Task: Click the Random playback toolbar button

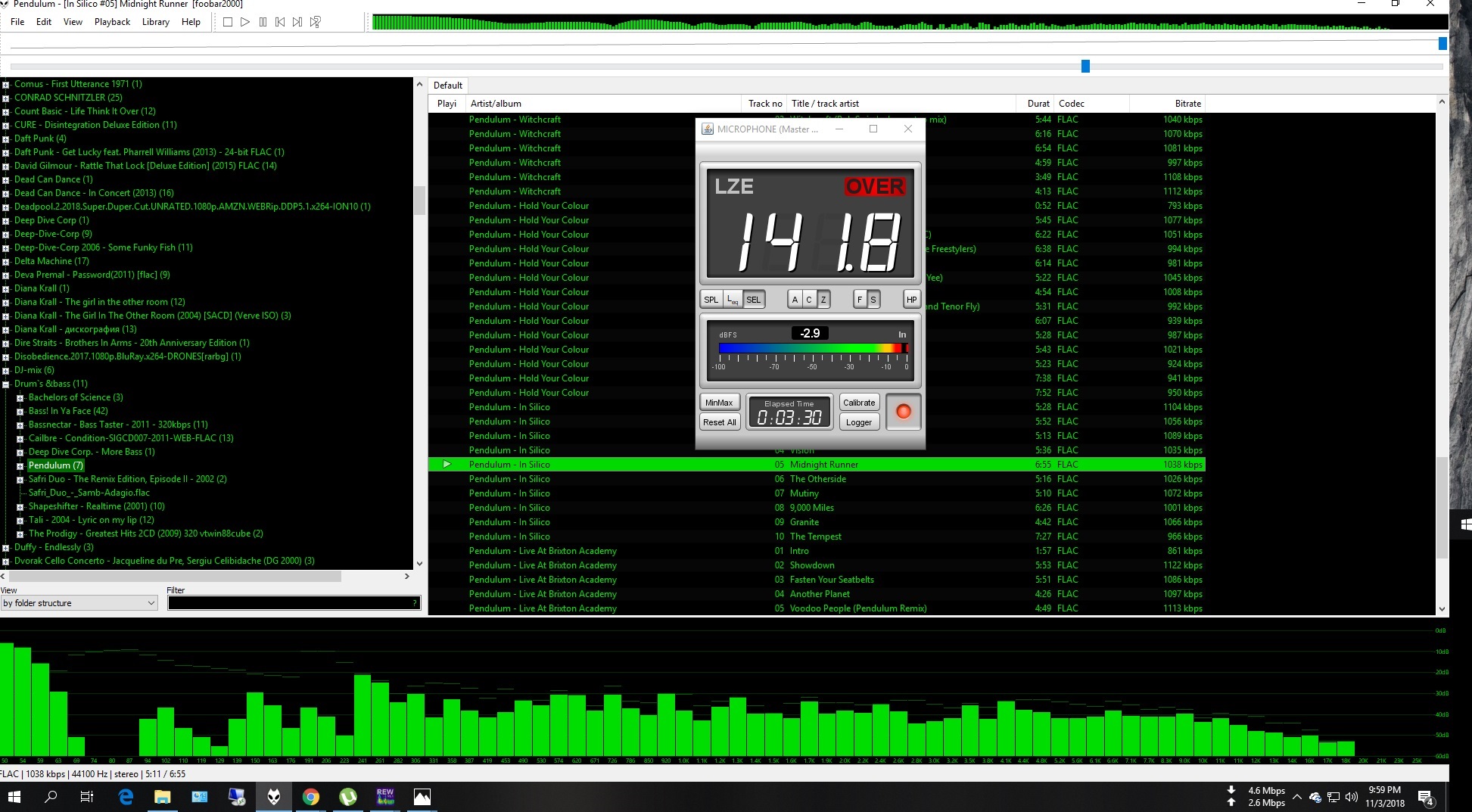Action: 316,22
